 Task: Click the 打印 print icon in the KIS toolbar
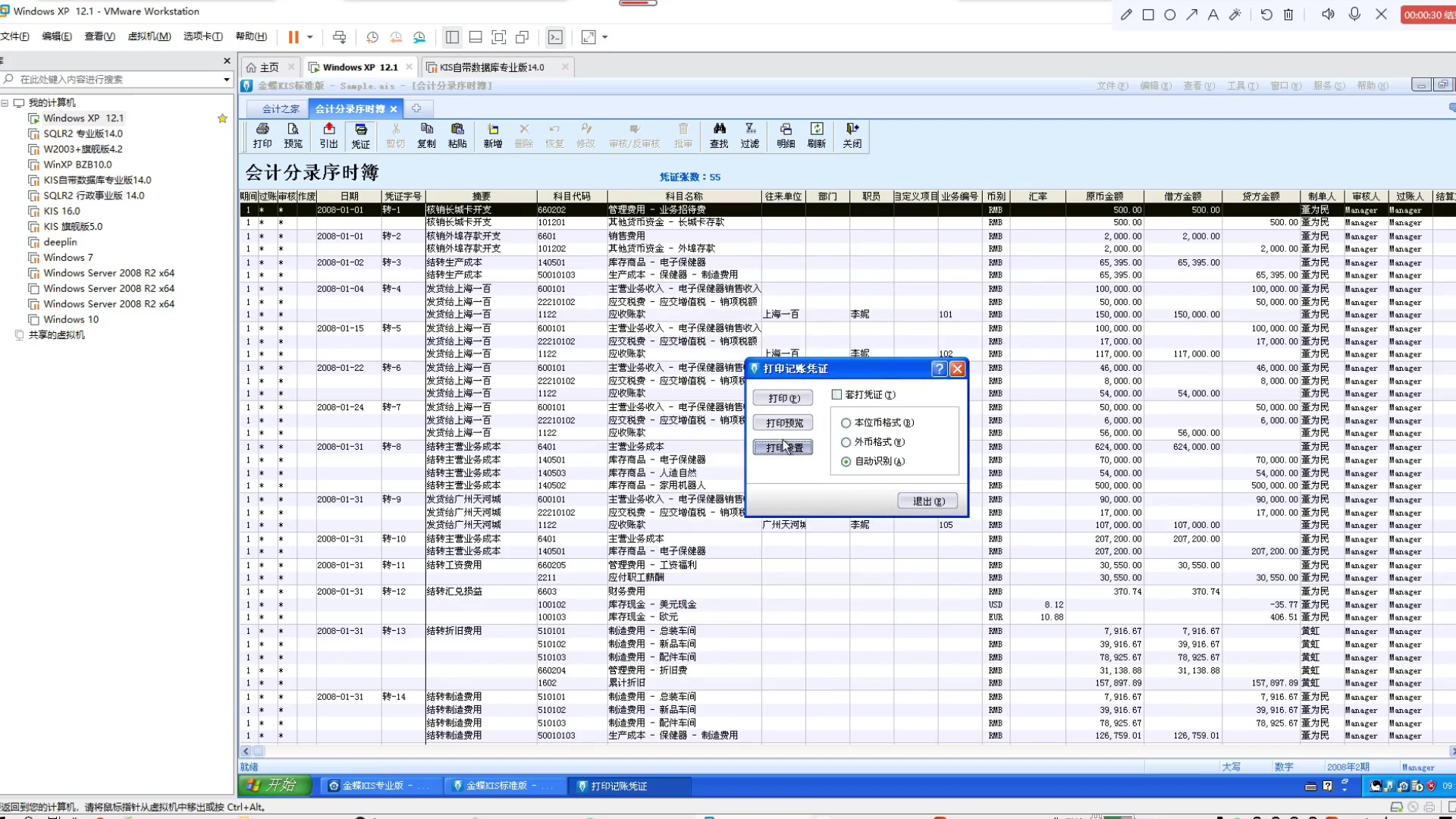pyautogui.click(x=262, y=136)
